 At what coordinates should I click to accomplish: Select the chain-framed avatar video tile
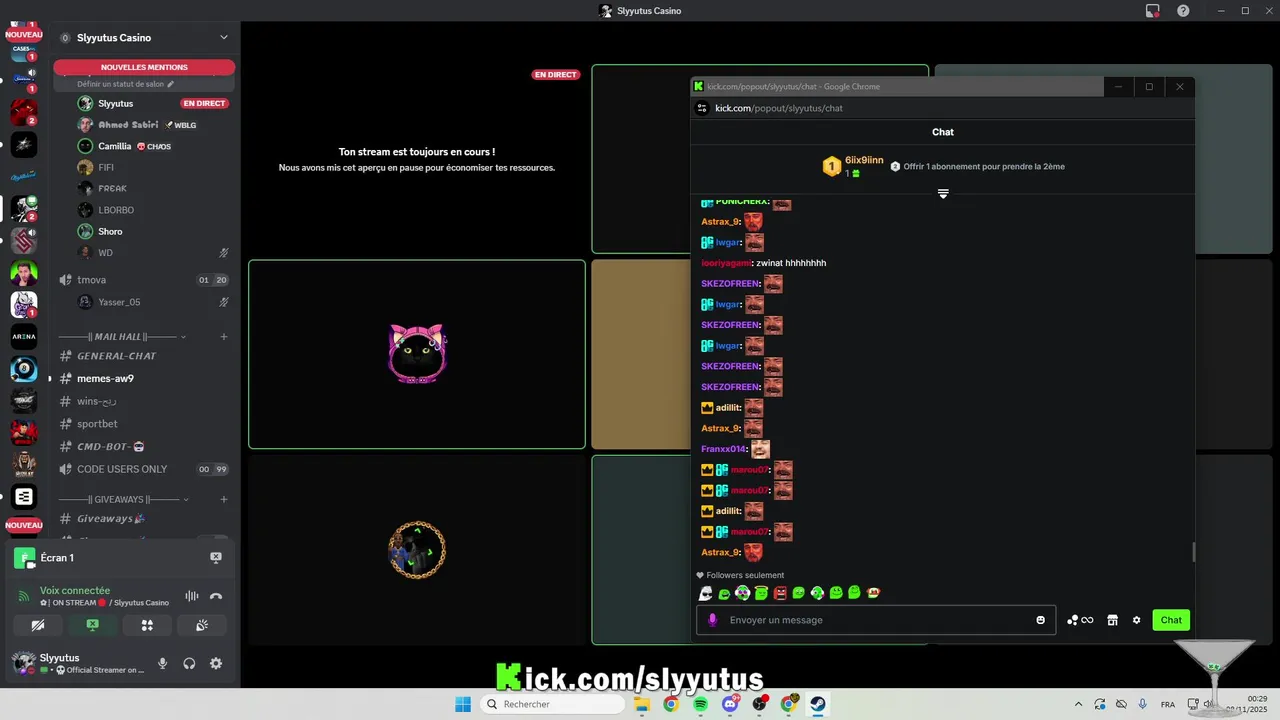point(417,550)
